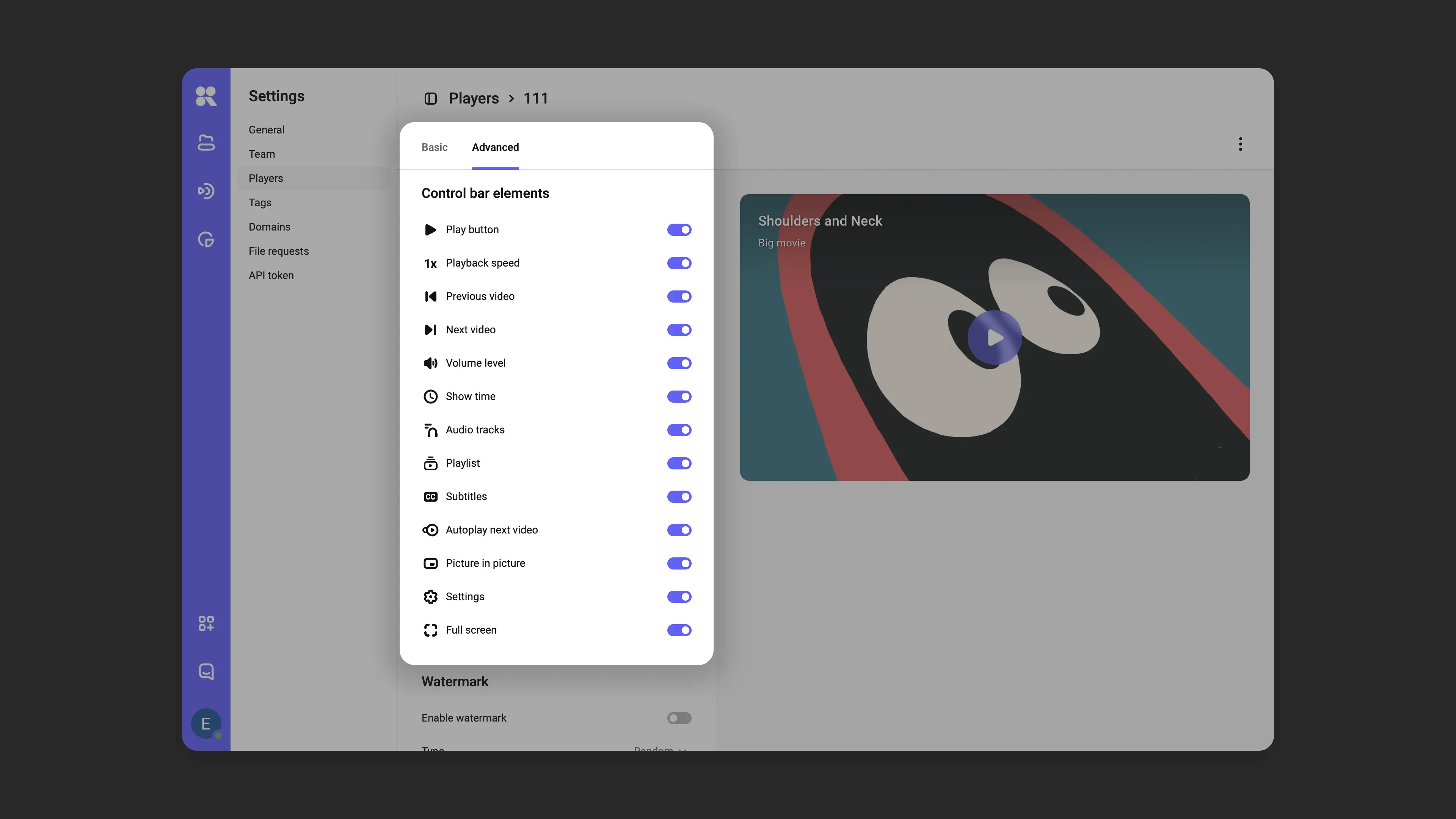Toggle the sidebar panel icon beside Players
Image resolution: width=1456 pixels, height=819 pixels.
[x=431, y=98]
